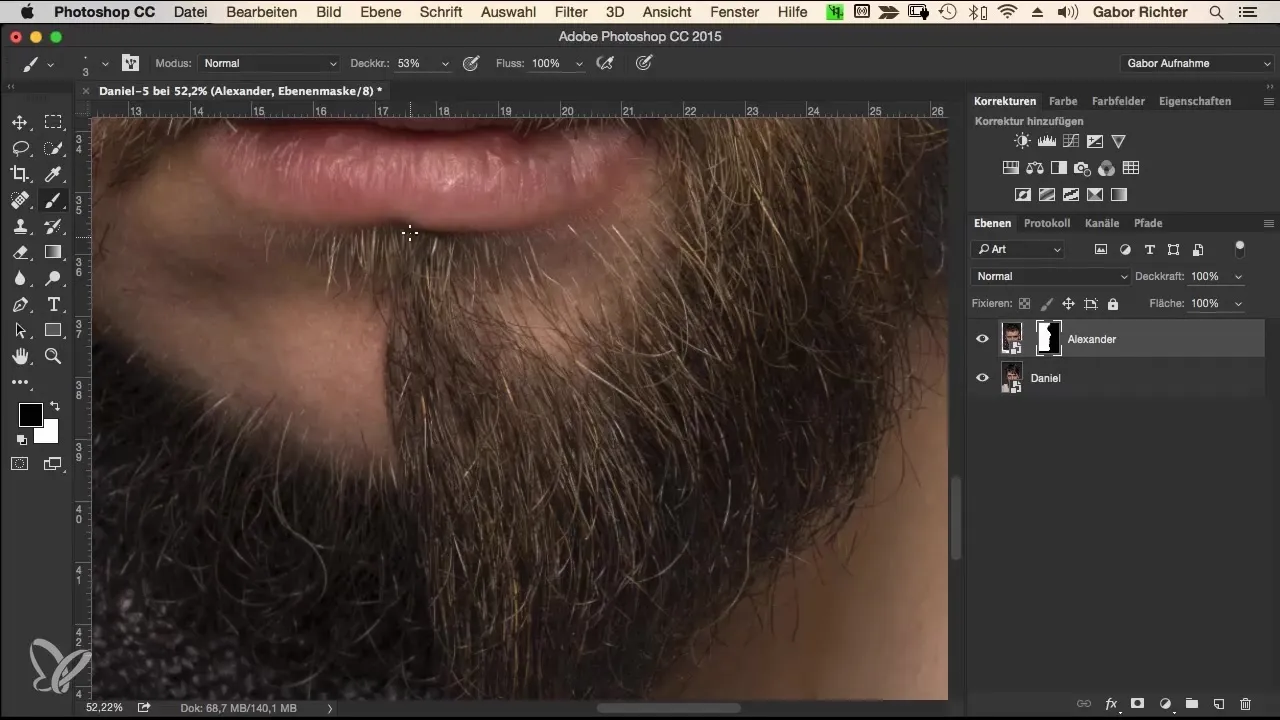Switch to the Kanäle tab
This screenshot has height=720, width=1280.
[1102, 223]
